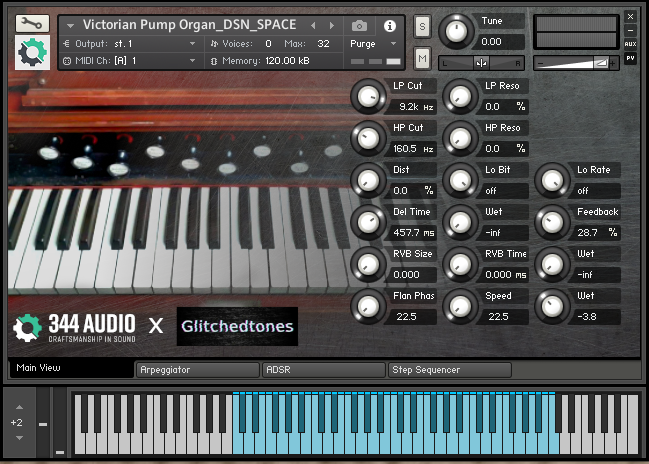The height and width of the screenshot is (464, 649).
Task: Click the pan slider below Tune
Action: click(x=482, y=63)
